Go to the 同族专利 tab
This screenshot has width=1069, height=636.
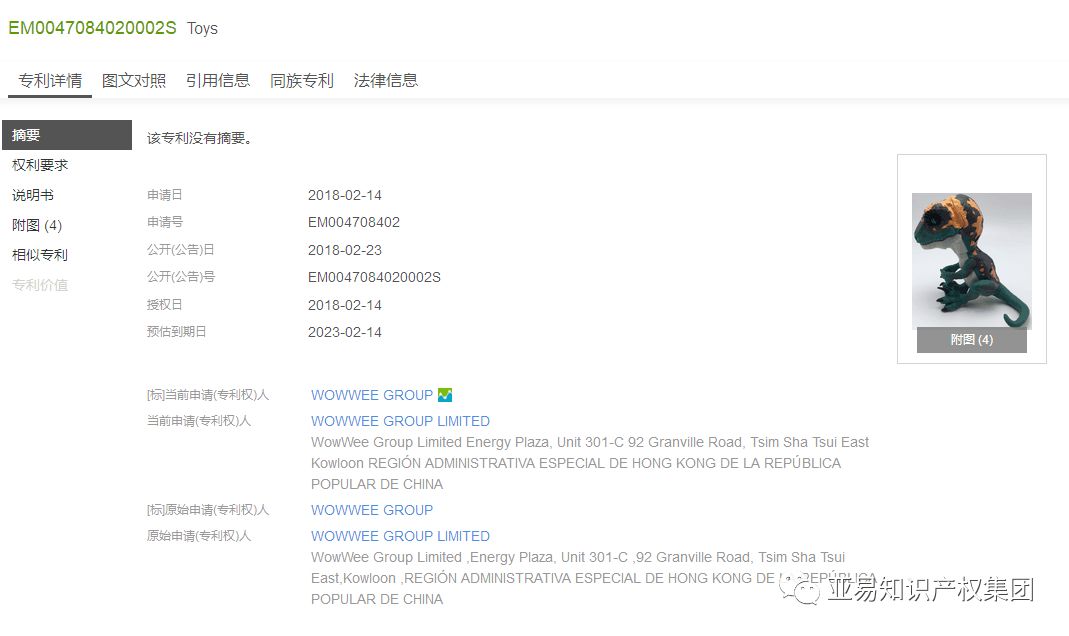[x=302, y=81]
